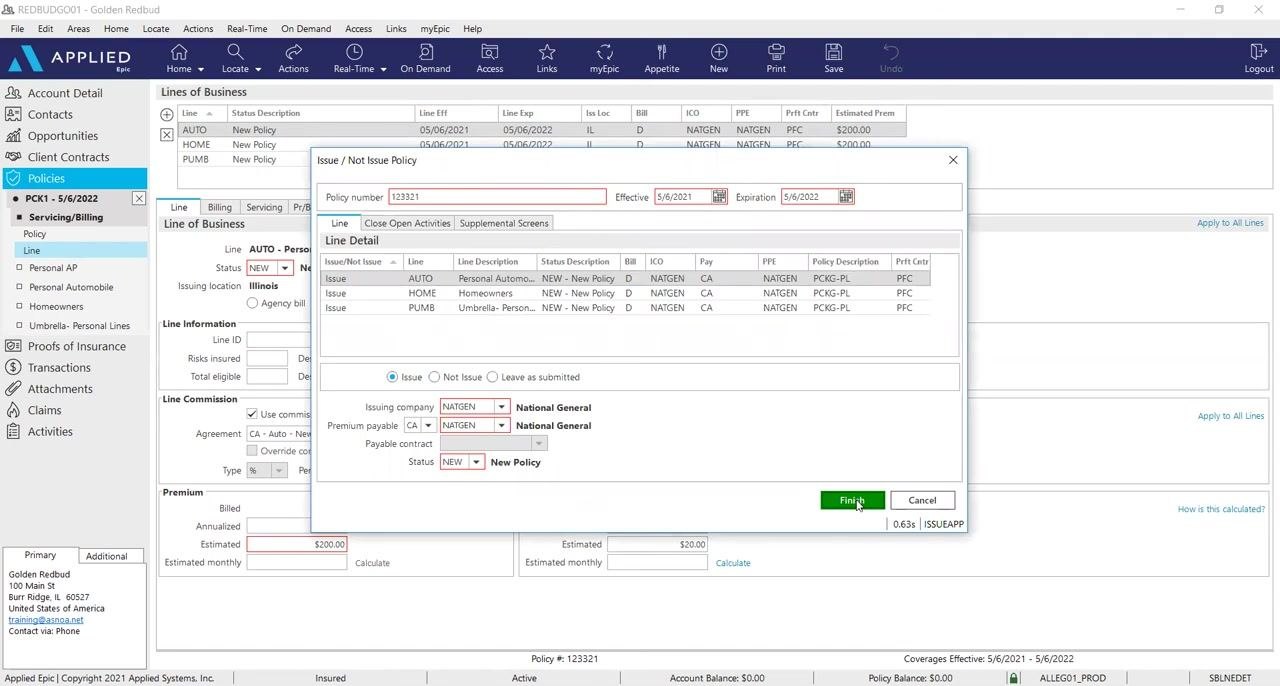Click the Cancel button
Image resolution: width=1280 pixels, height=686 pixels.
pyautogui.click(x=922, y=500)
